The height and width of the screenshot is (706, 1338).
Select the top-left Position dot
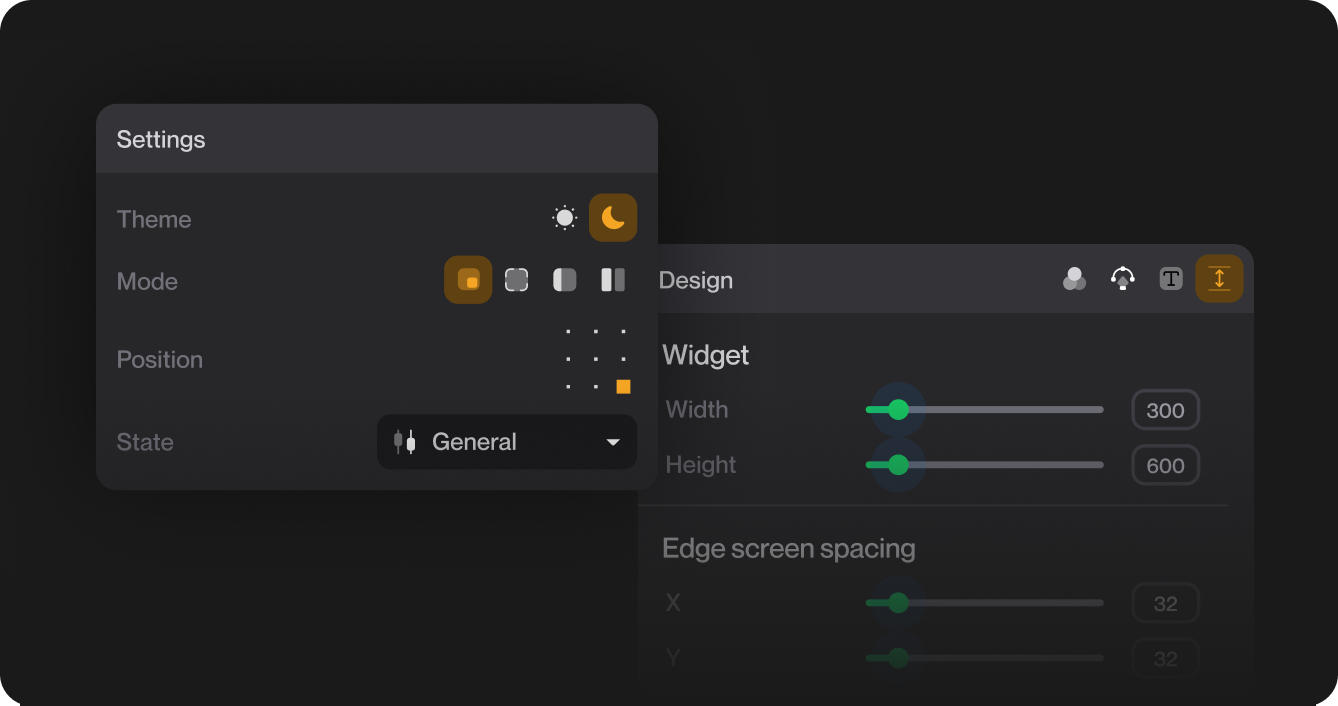[x=567, y=330]
